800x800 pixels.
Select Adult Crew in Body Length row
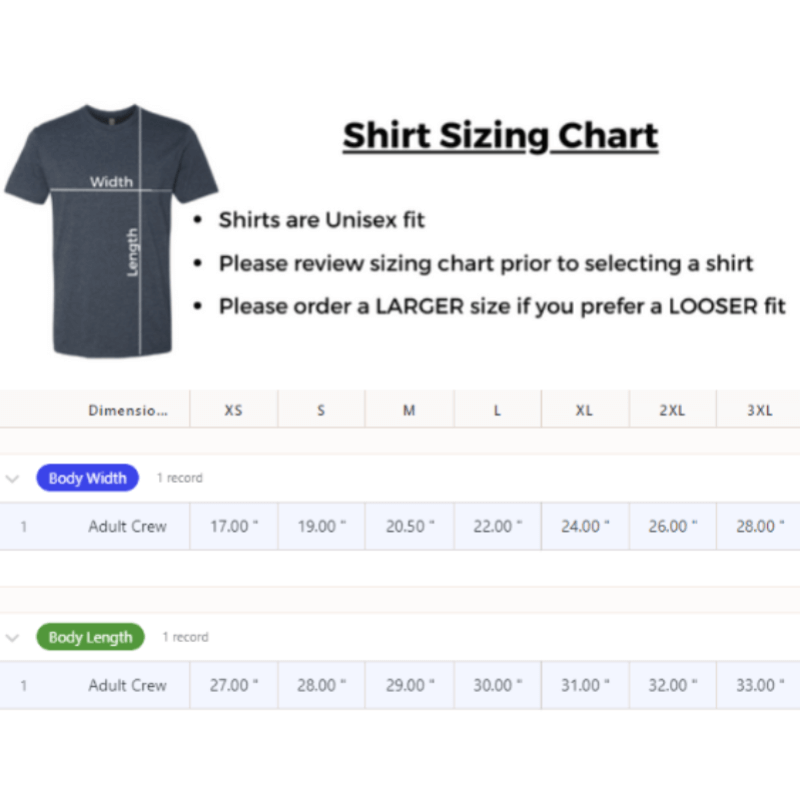click(x=127, y=685)
